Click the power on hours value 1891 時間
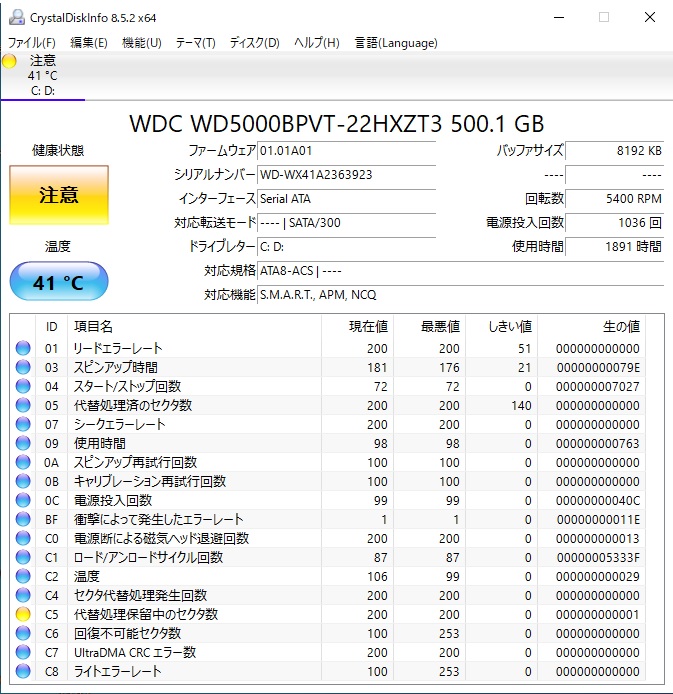This screenshot has width=673, height=694. click(x=615, y=247)
